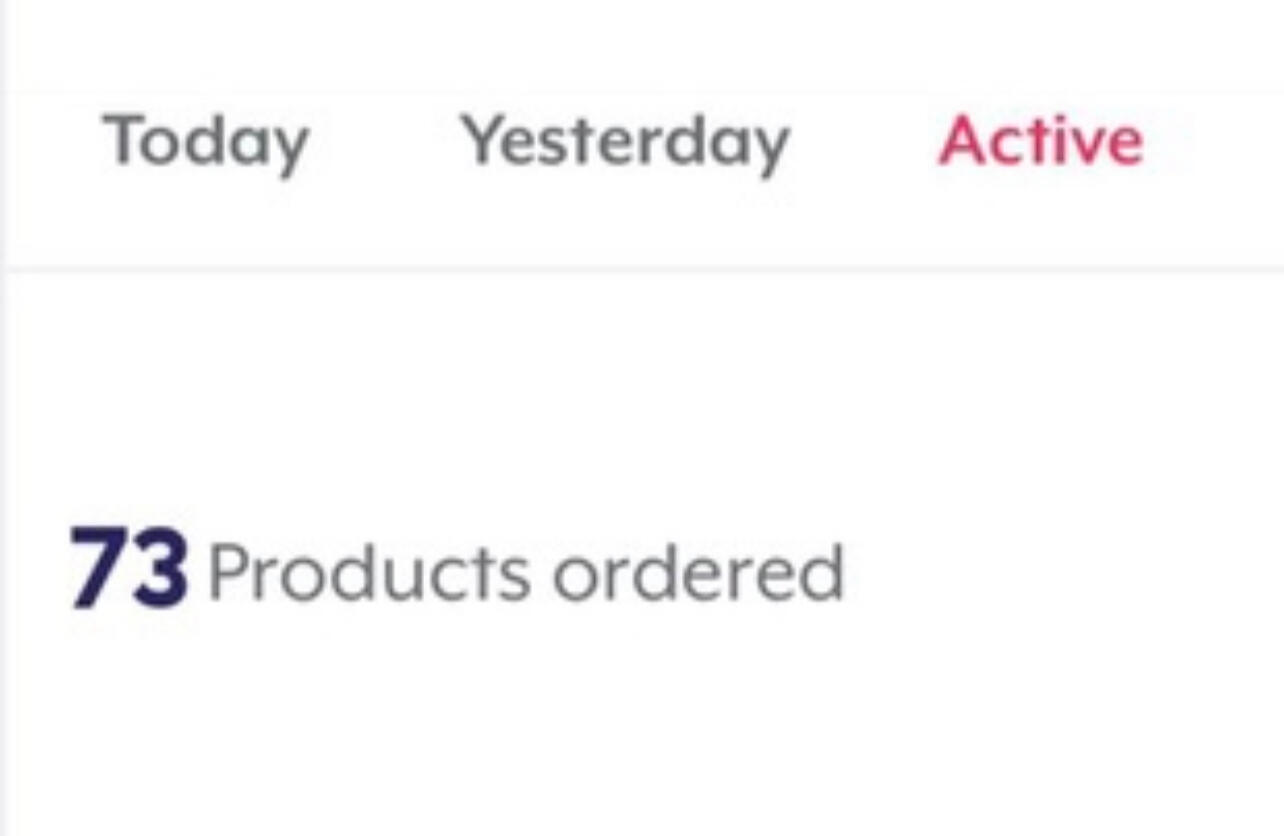Select the word ordered
Screen dimensions: 1284x836
tap(698, 573)
